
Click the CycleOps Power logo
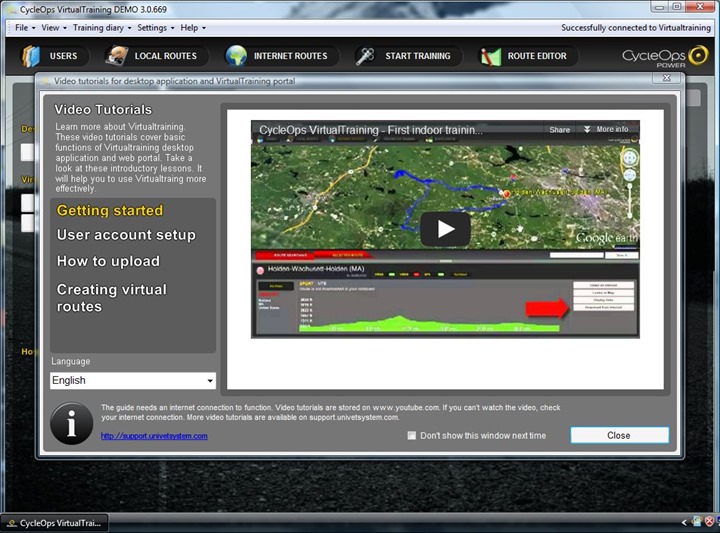coord(665,56)
